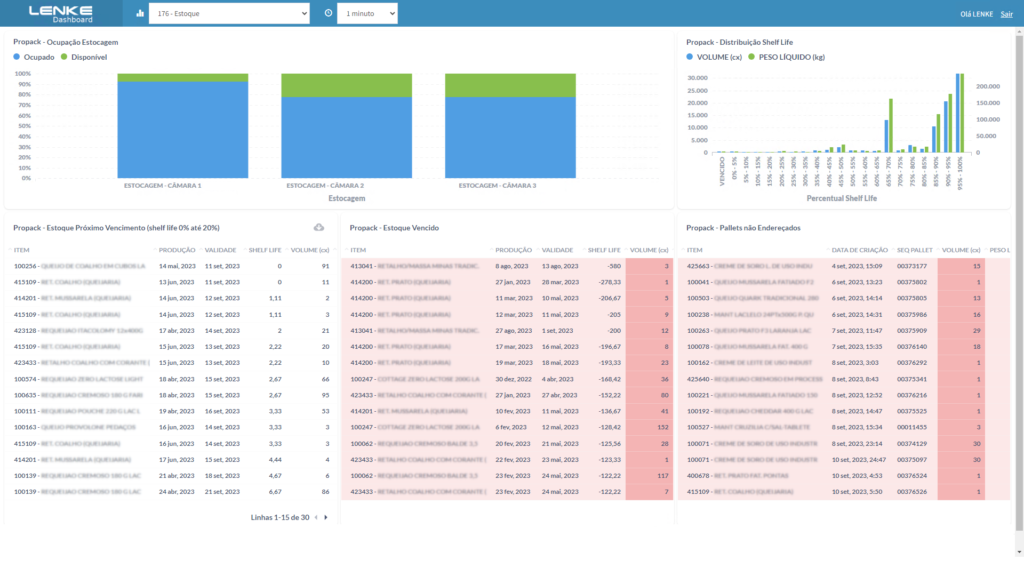1024x576 pixels.
Task: Click the '-580' shelf life cell
Action: click(x=613, y=266)
